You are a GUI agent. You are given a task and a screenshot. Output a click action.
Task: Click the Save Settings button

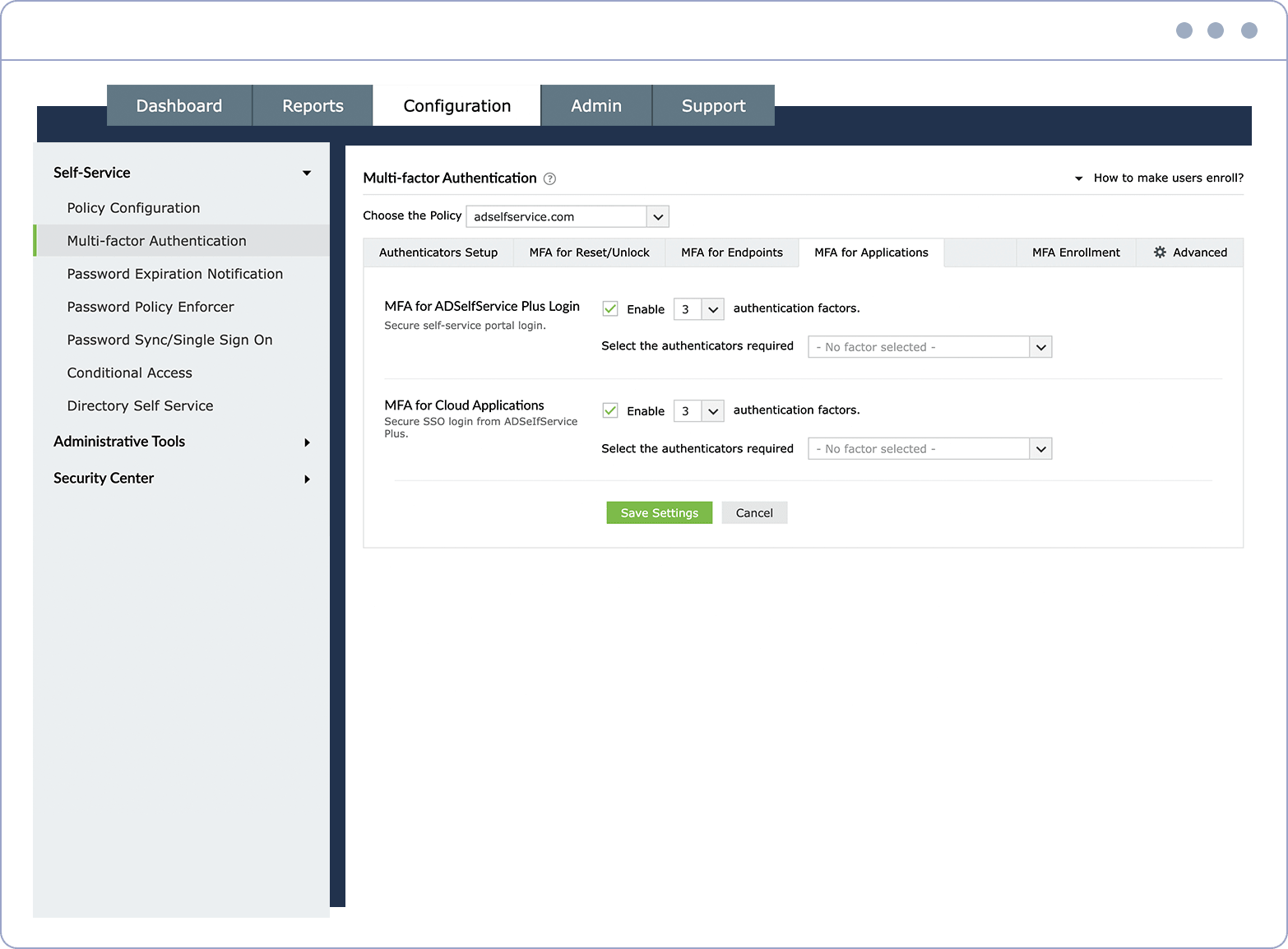point(660,513)
